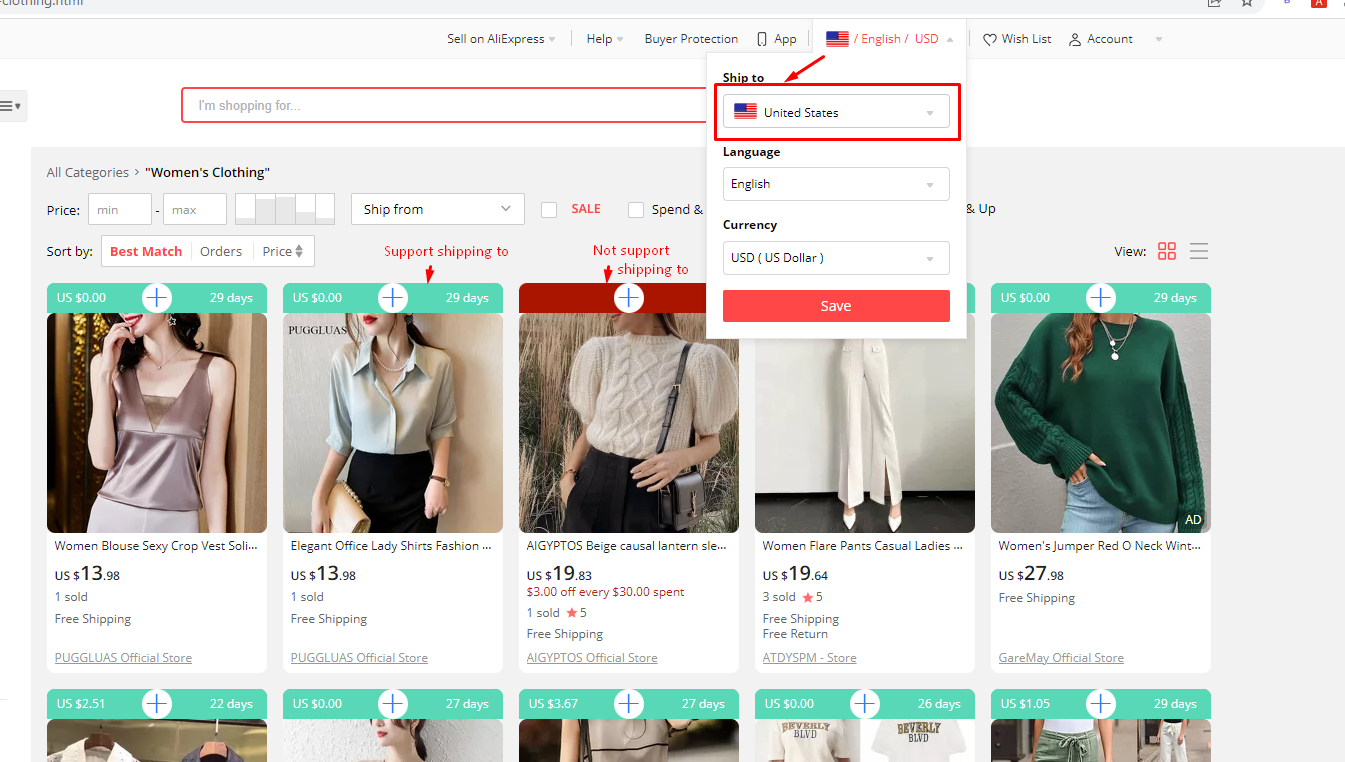Open the Currency USD dropdown
1345x762 pixels.
(x=836, y=257)
